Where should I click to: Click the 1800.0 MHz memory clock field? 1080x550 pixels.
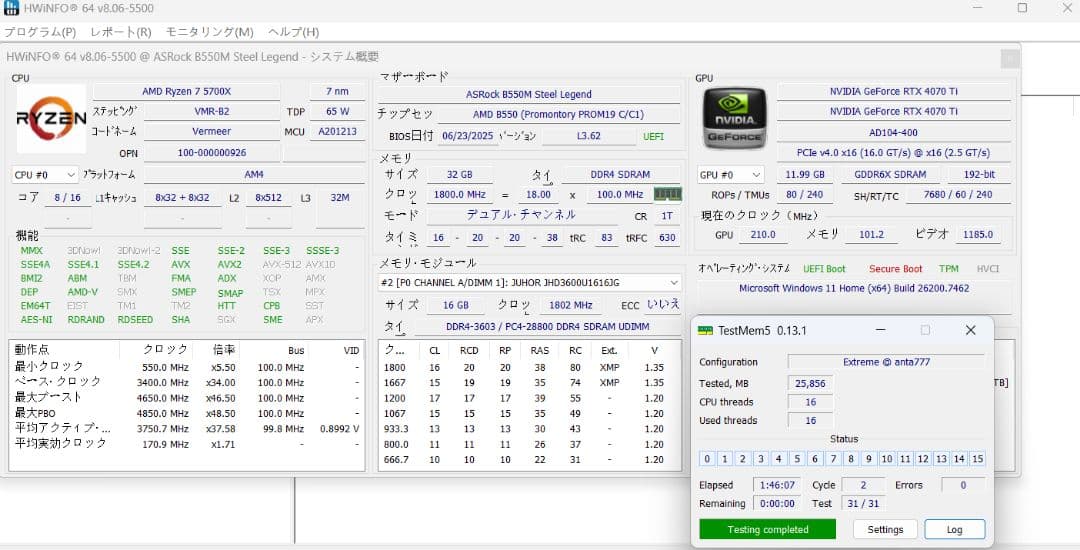click(460, 195)
